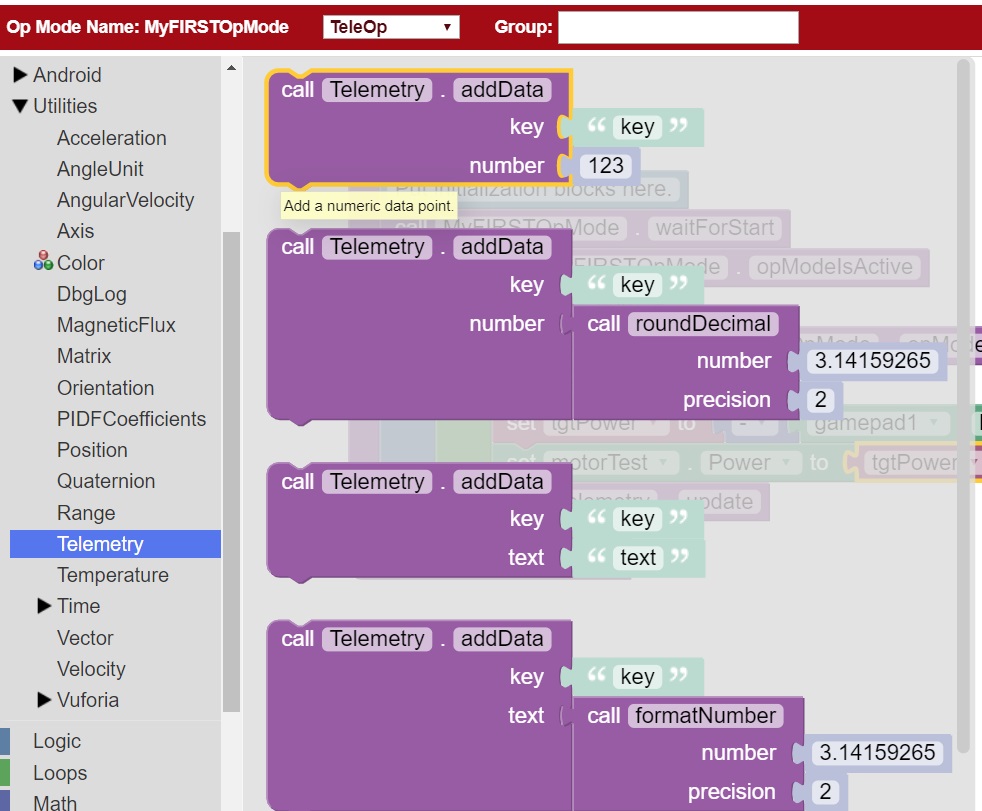Expand the Android category
The image size is (982, 811).
point(65,74)
